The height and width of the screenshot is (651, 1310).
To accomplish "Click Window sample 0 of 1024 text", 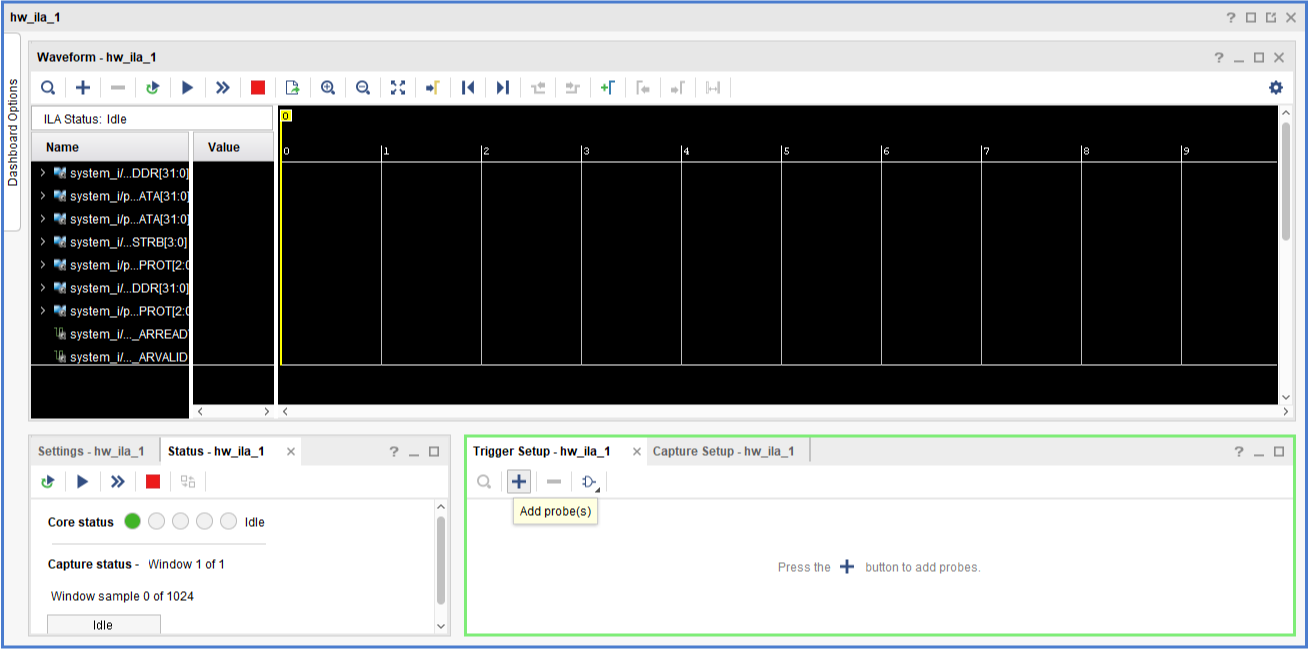I will coord(122,596).
